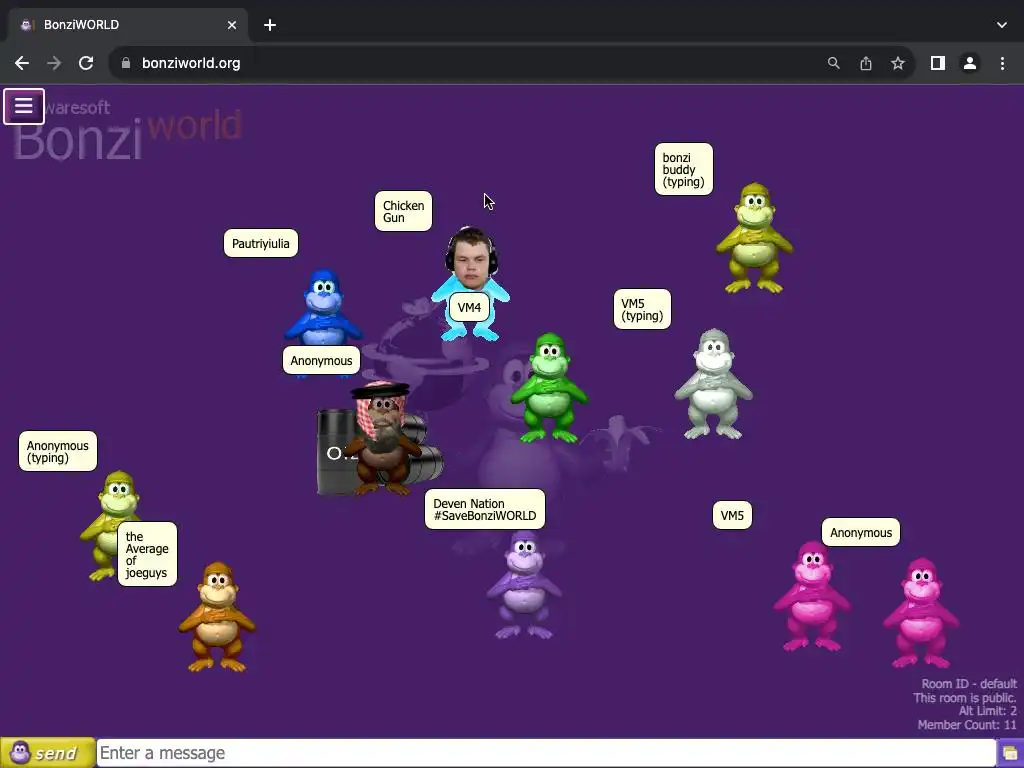Click the VM5 (typing) bubble
The width and height of the screenshot is (1024, 768).
[x=642, y=309]
